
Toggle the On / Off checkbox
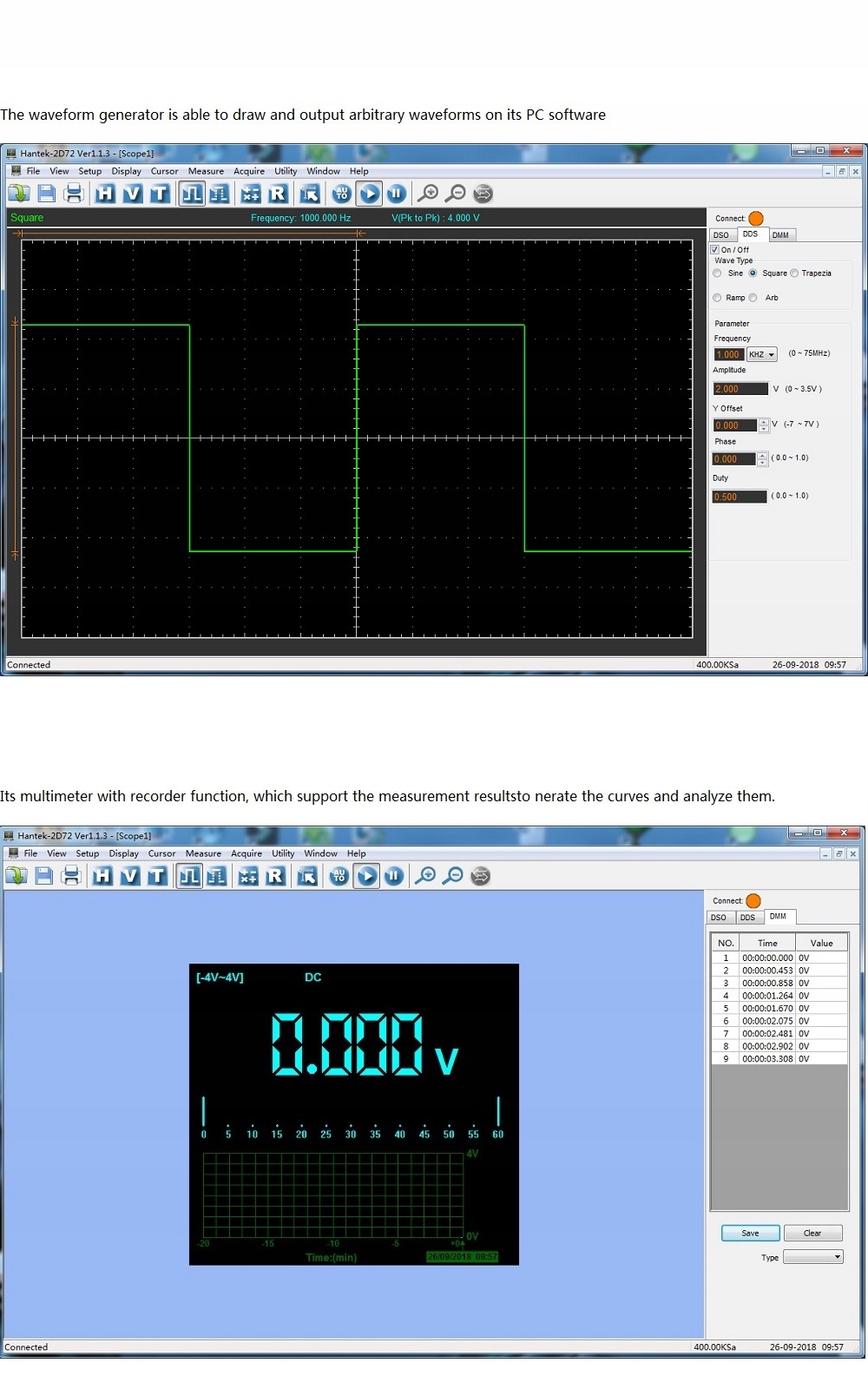click(x=715, y=250)
